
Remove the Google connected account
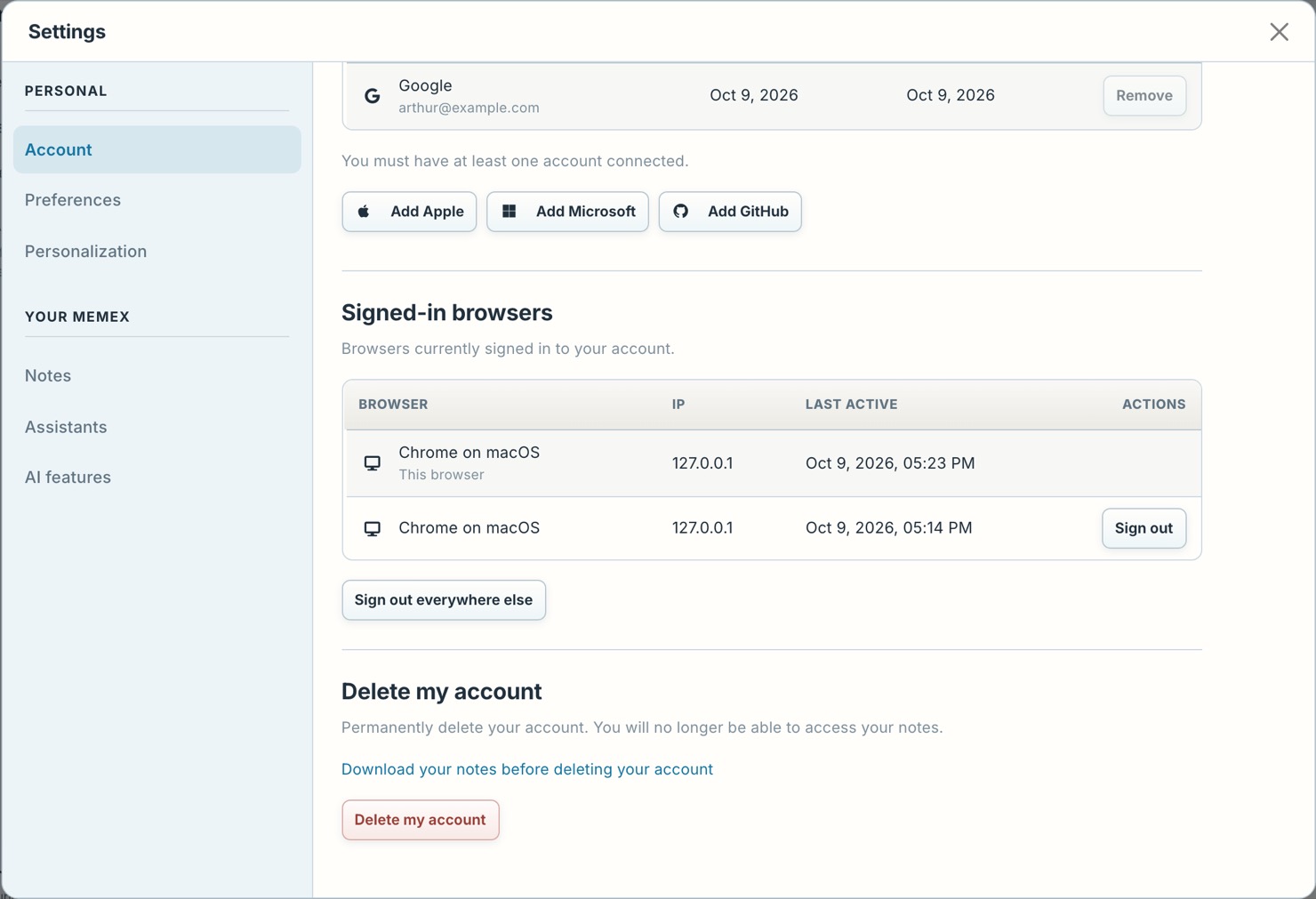click(1144, 96)
